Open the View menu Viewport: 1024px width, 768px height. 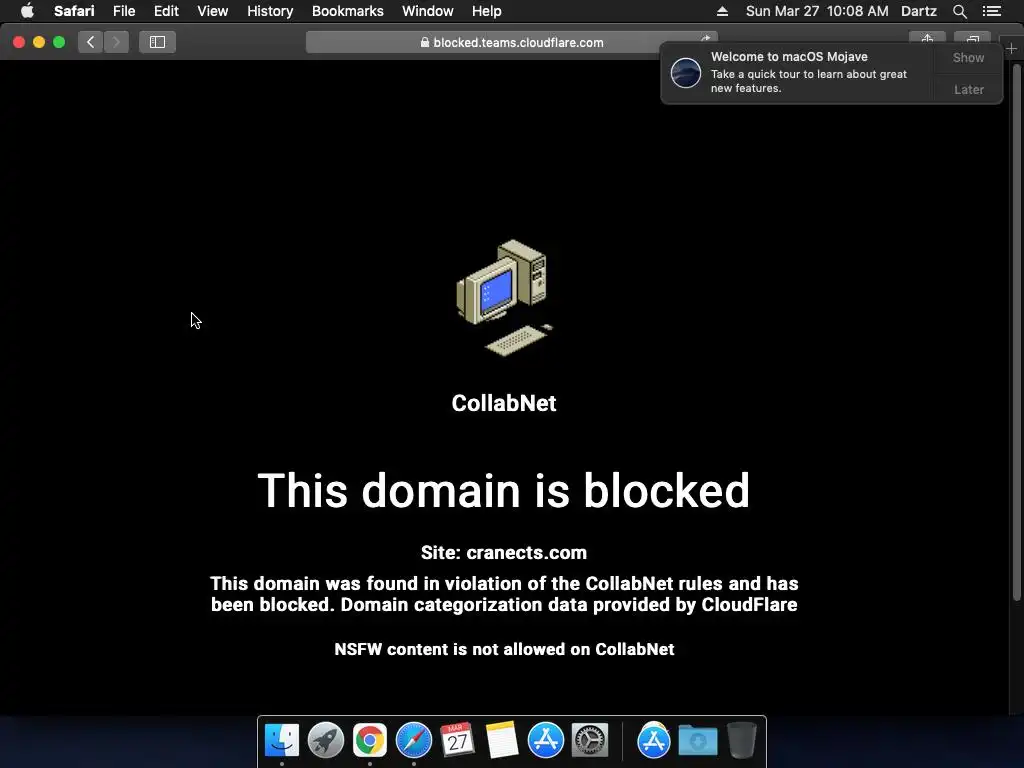point(212,11)
